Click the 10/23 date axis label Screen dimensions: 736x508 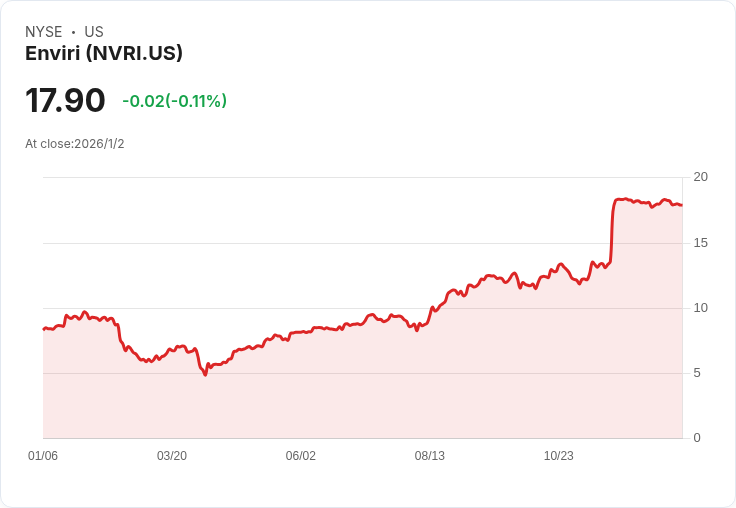point(559,456)
